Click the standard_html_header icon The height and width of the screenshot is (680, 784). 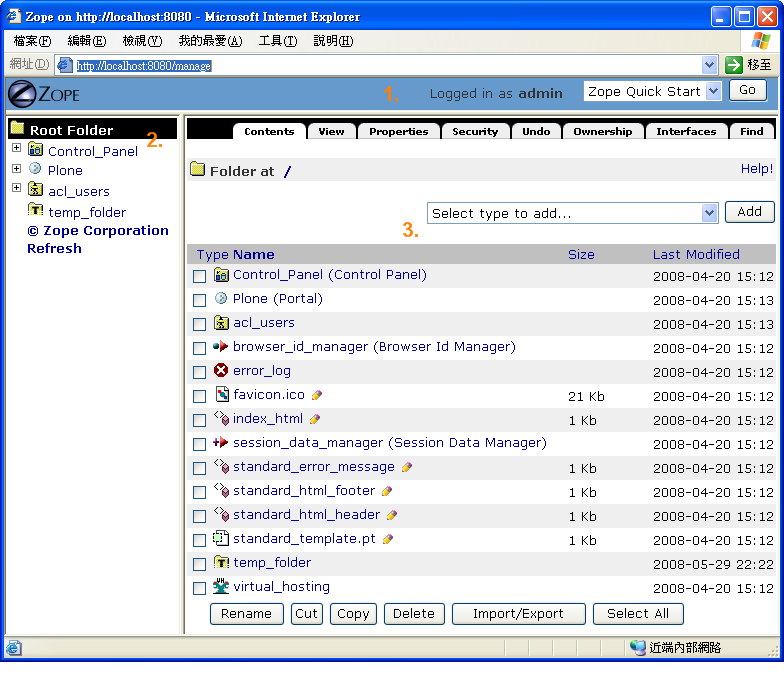point(222,514)
